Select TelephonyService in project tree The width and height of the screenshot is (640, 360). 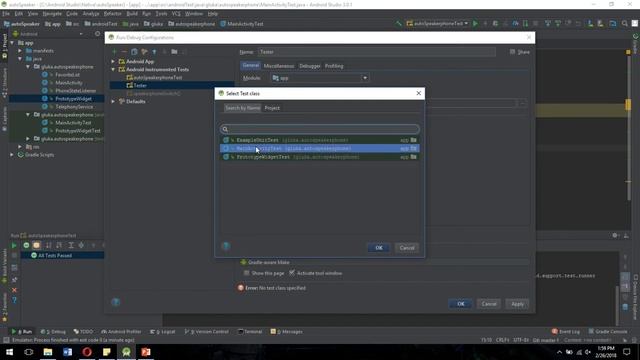(74, 107)
